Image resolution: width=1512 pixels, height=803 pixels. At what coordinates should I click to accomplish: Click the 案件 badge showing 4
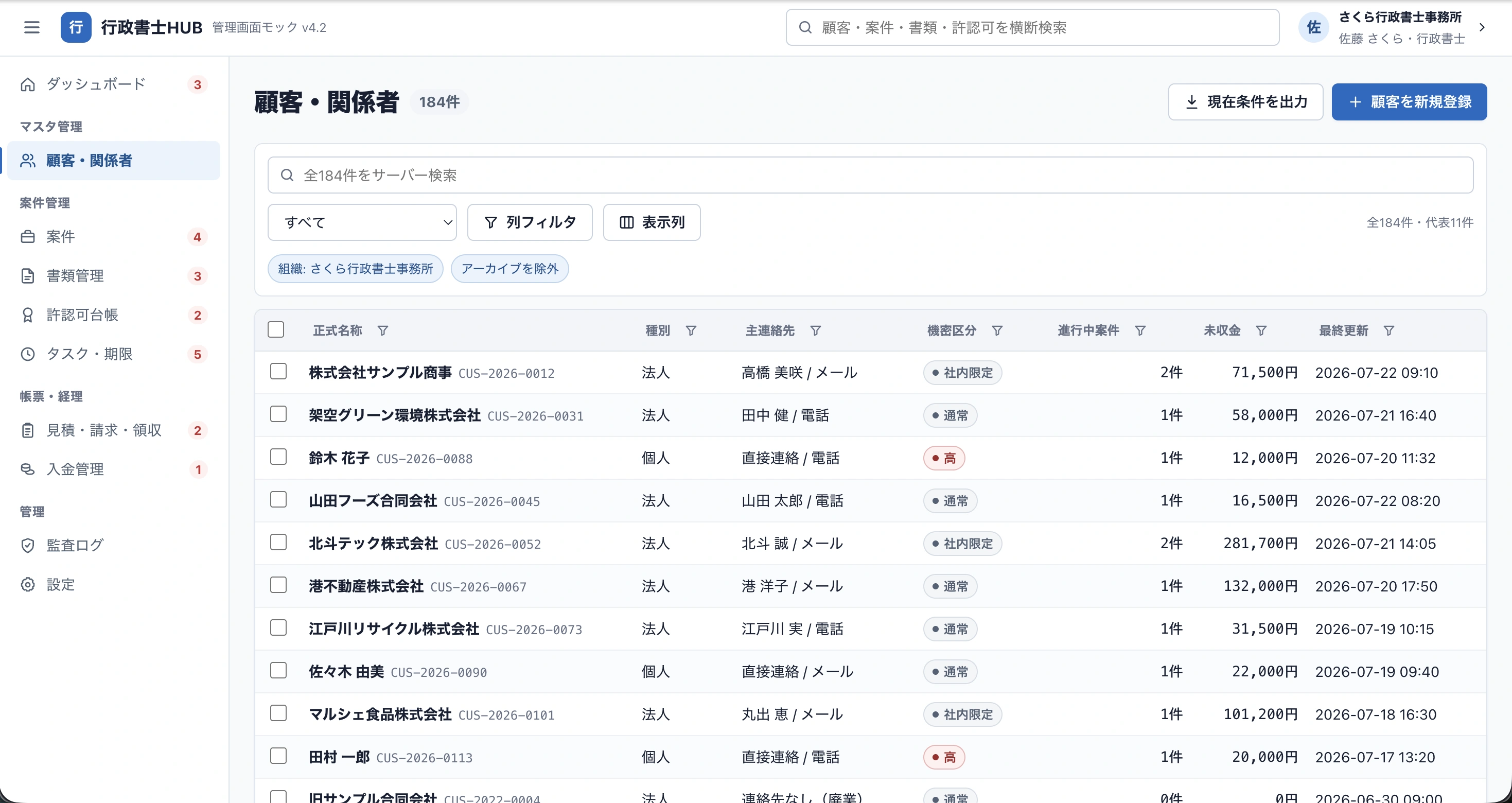point(197,237)
